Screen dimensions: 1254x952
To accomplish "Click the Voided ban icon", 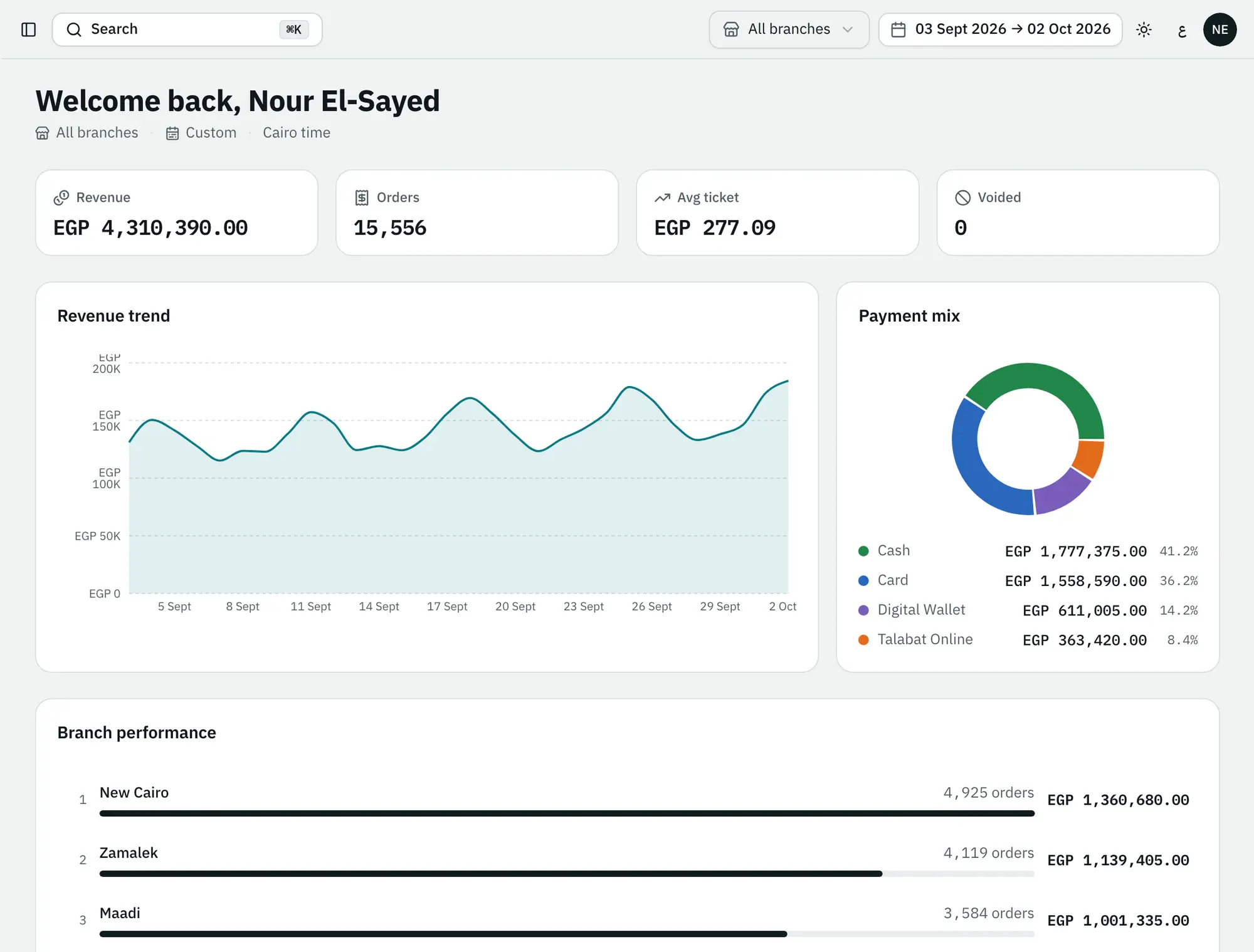I will pos(962,197).
